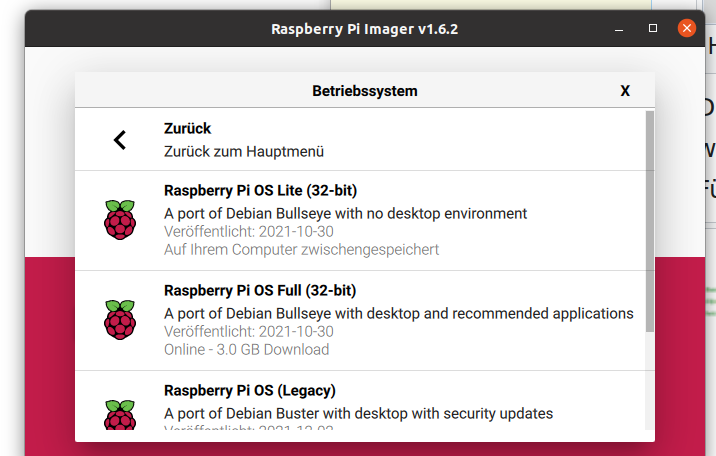Choose Raspberry Pi OS Full (32-bit) title
The height and width of the screenshot is (456, 716).
tap(260, 290)
